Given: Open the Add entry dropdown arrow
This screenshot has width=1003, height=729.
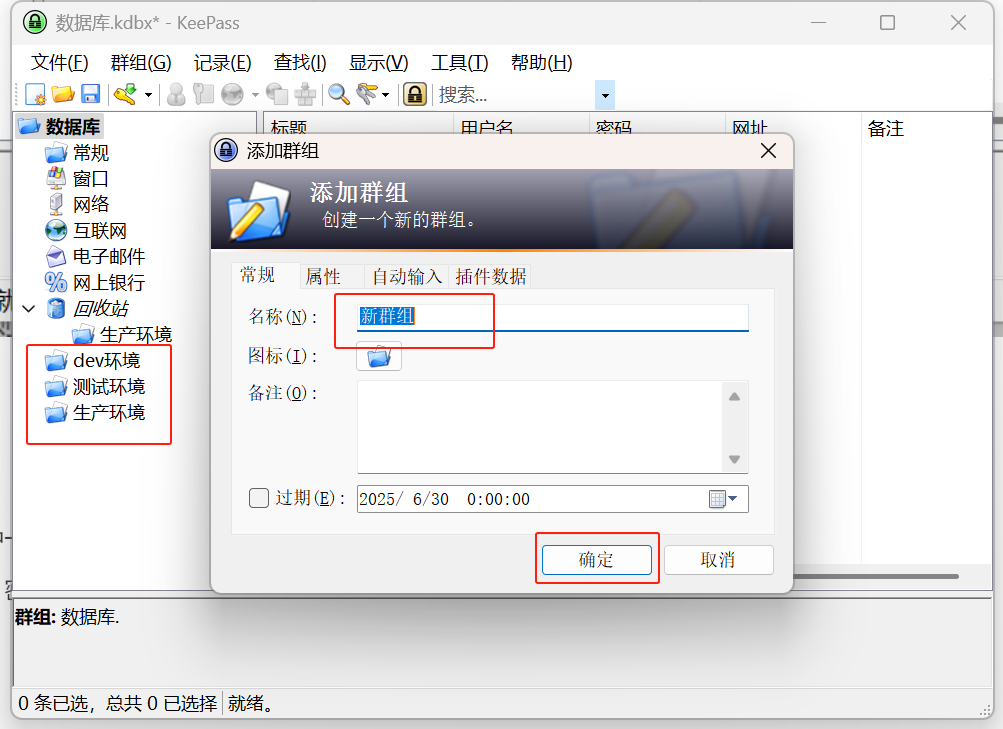Looking at the screenshot, I should pos(148,95).
